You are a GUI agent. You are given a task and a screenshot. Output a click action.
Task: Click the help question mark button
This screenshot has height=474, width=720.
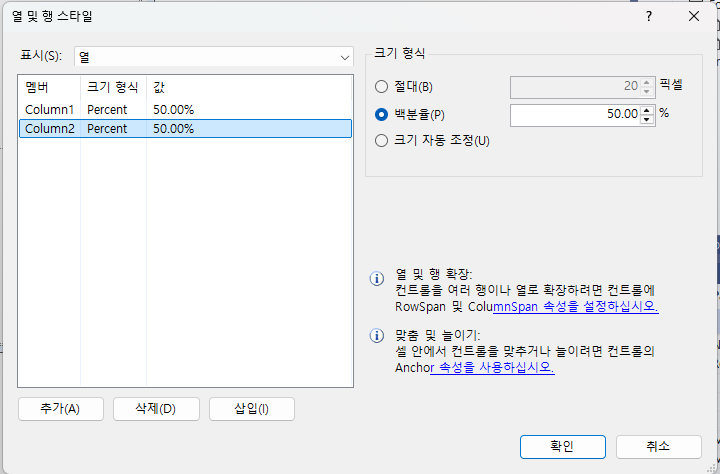point(649,17)
